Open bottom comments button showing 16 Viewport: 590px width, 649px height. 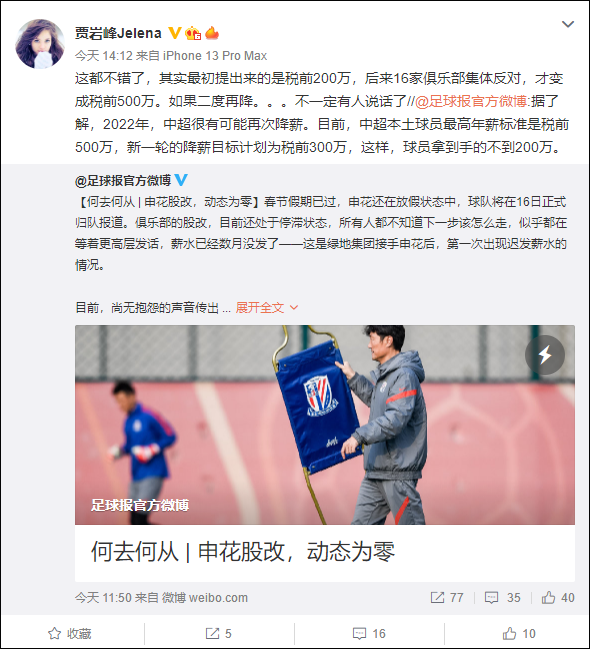pyautogui.click(x=369, y=633)
